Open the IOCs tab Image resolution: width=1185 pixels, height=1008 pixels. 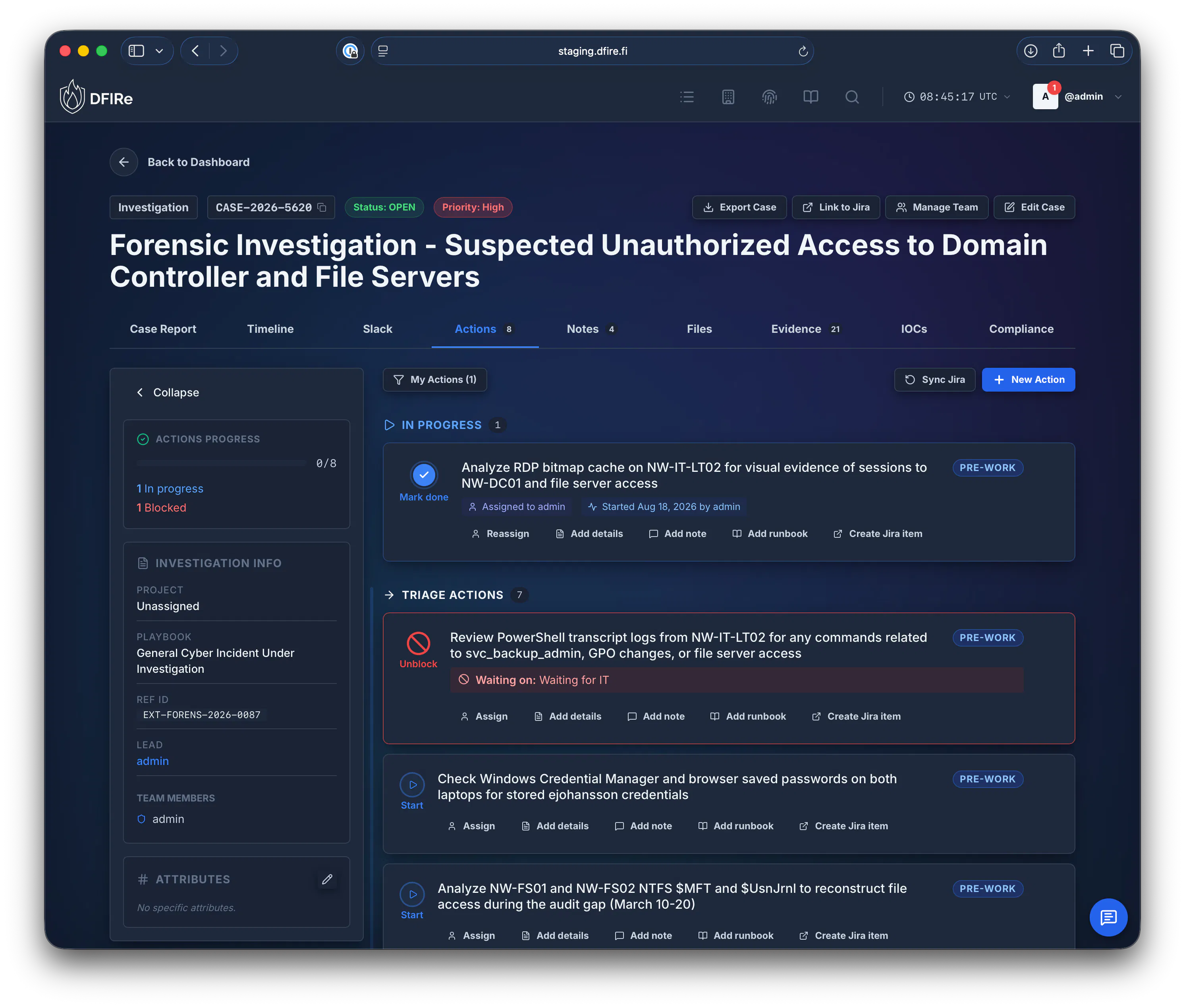914,329
